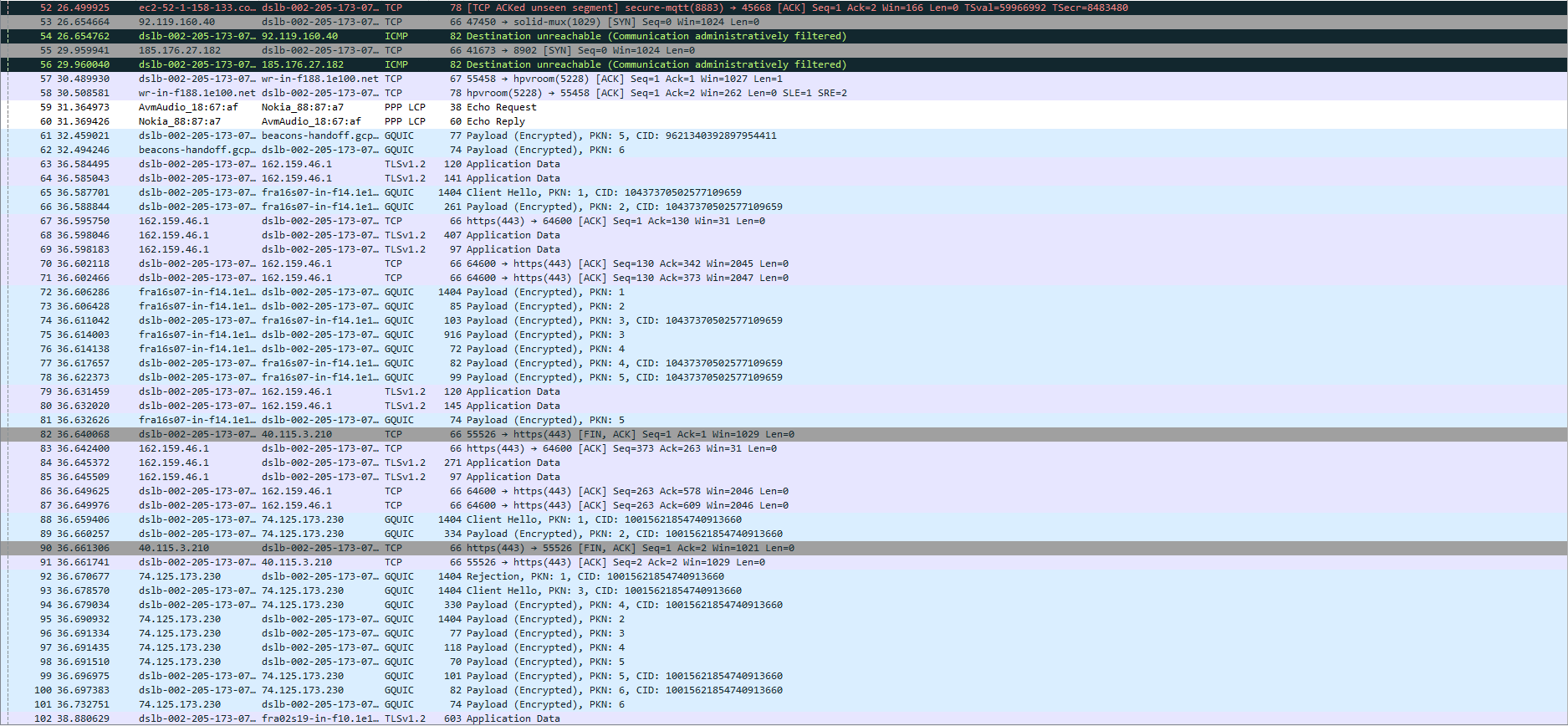Image resolution: width=1568 pixels, height=726 pixels.
Task: Select packet 57 to hpvroom(5228) ACK
Action: pyautogui.click(x=784, y=79)
